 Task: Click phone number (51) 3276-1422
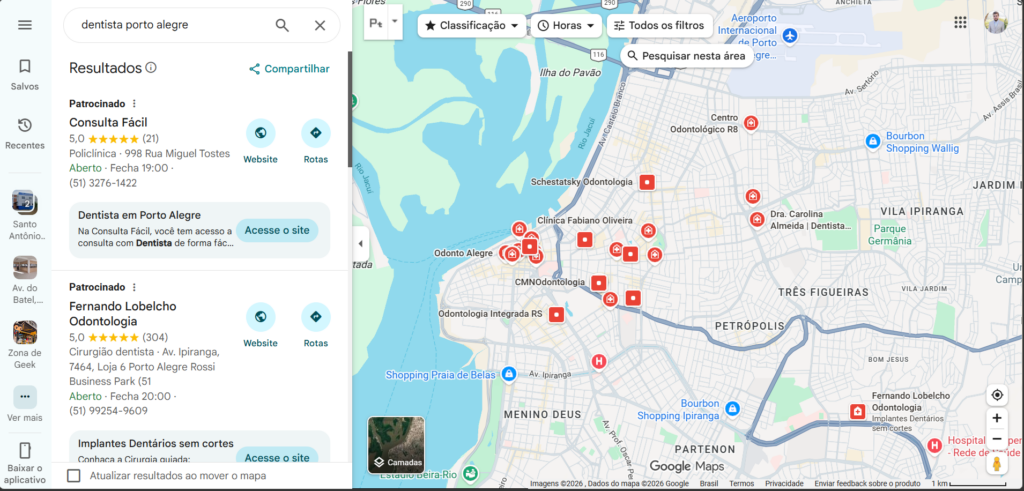tap(103, 183)
